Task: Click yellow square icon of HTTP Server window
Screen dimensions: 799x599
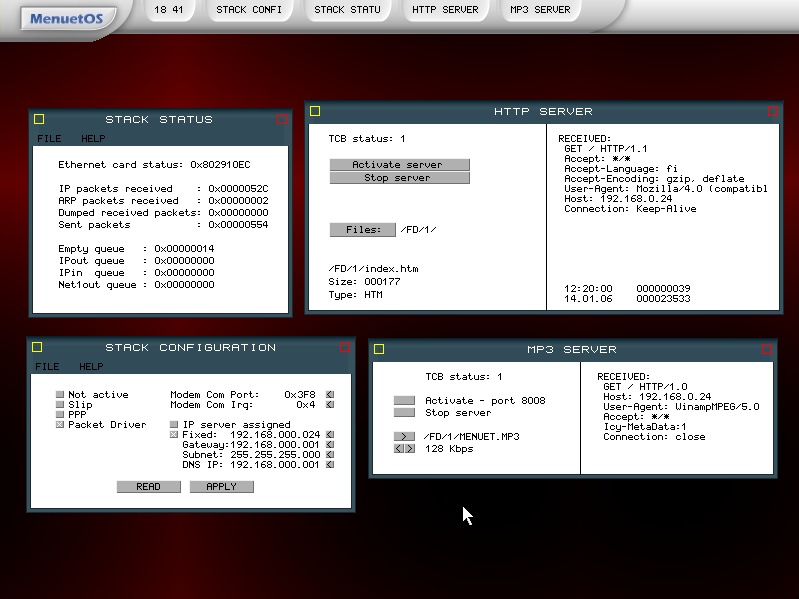Action: click(315, 111)
